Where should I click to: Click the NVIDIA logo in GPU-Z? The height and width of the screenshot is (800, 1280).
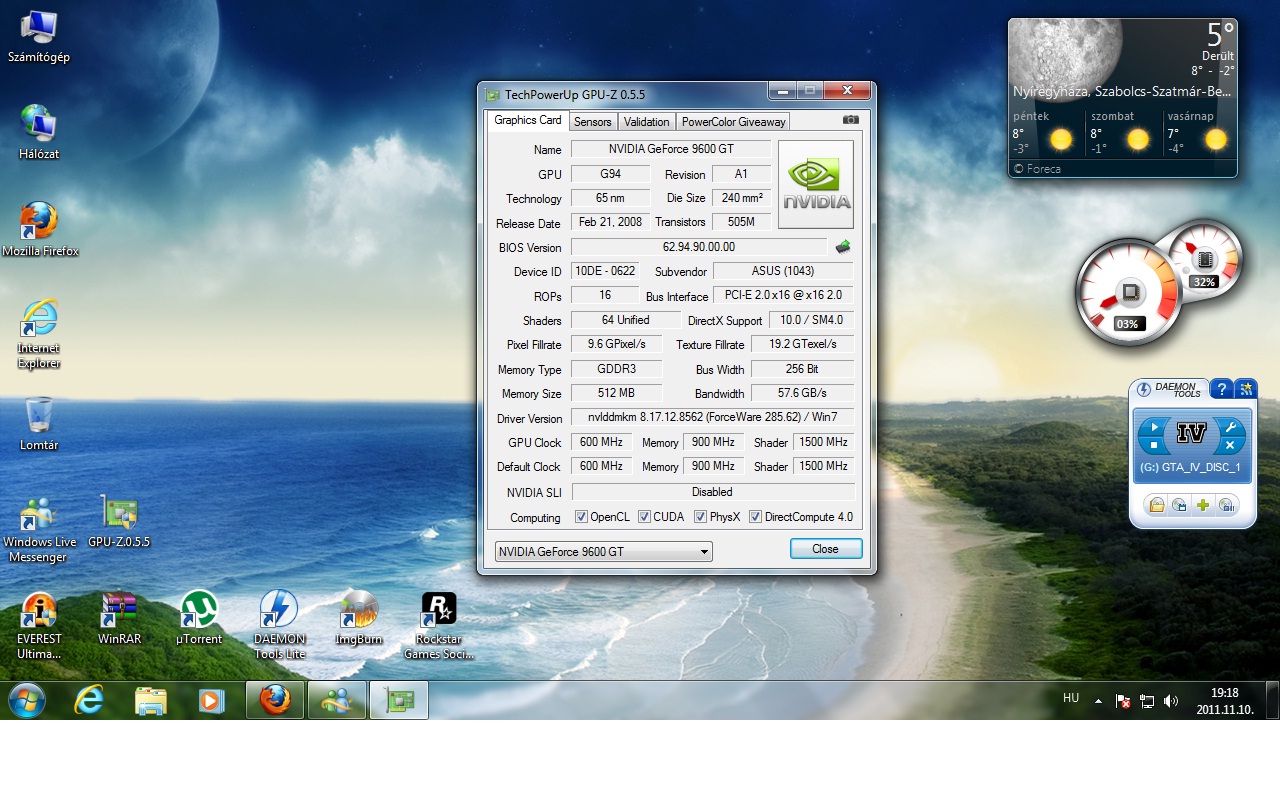(816, 185)
